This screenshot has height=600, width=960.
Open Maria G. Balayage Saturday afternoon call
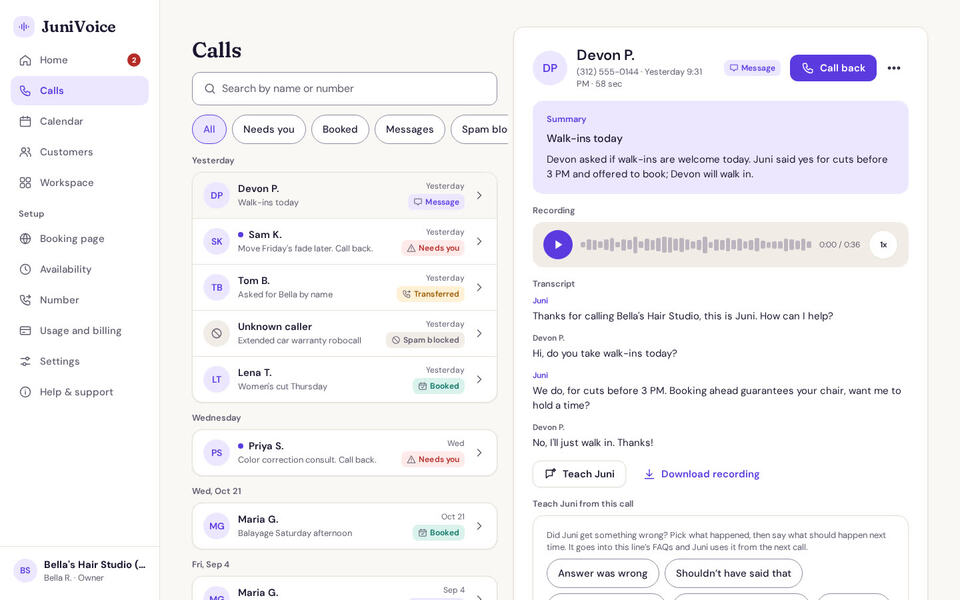344,526
